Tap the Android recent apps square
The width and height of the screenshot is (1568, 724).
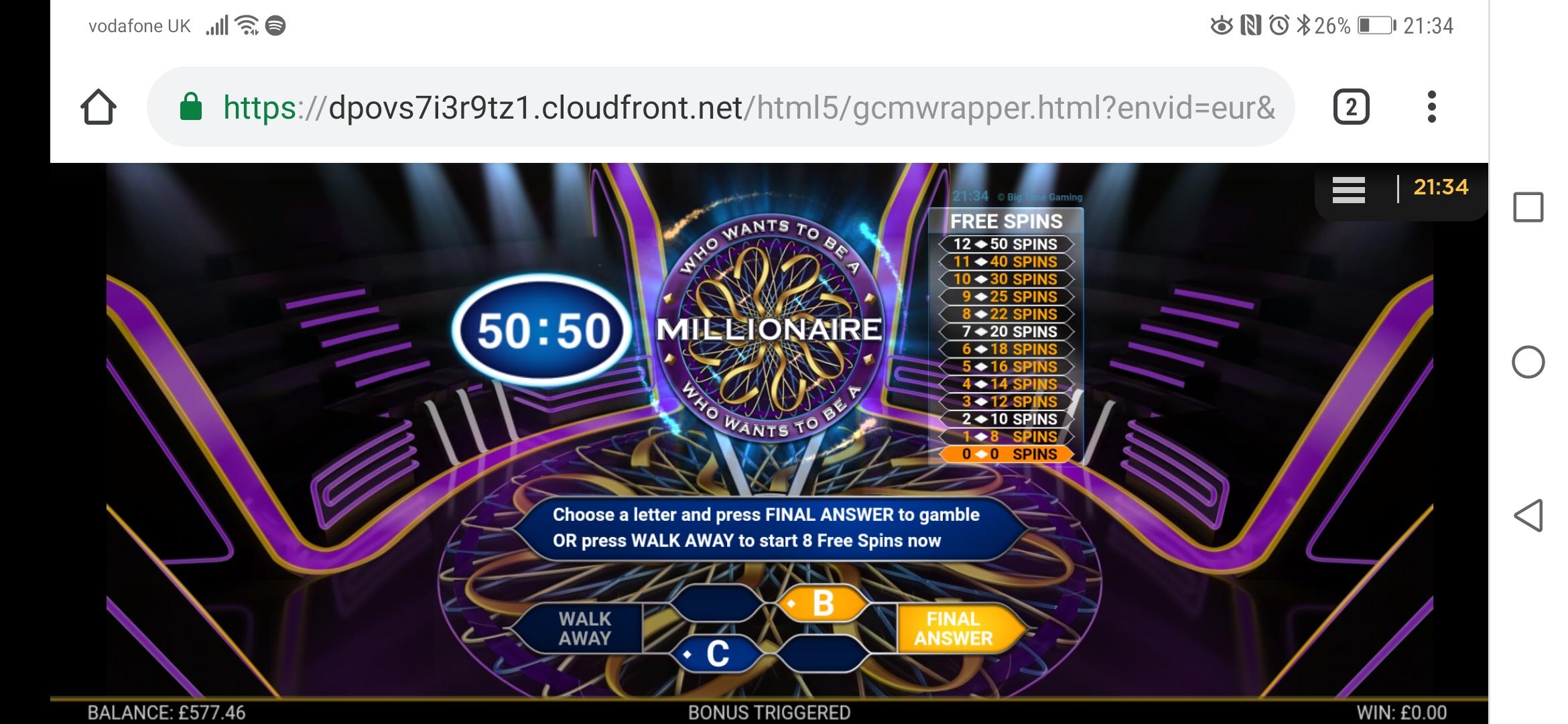1528,207
